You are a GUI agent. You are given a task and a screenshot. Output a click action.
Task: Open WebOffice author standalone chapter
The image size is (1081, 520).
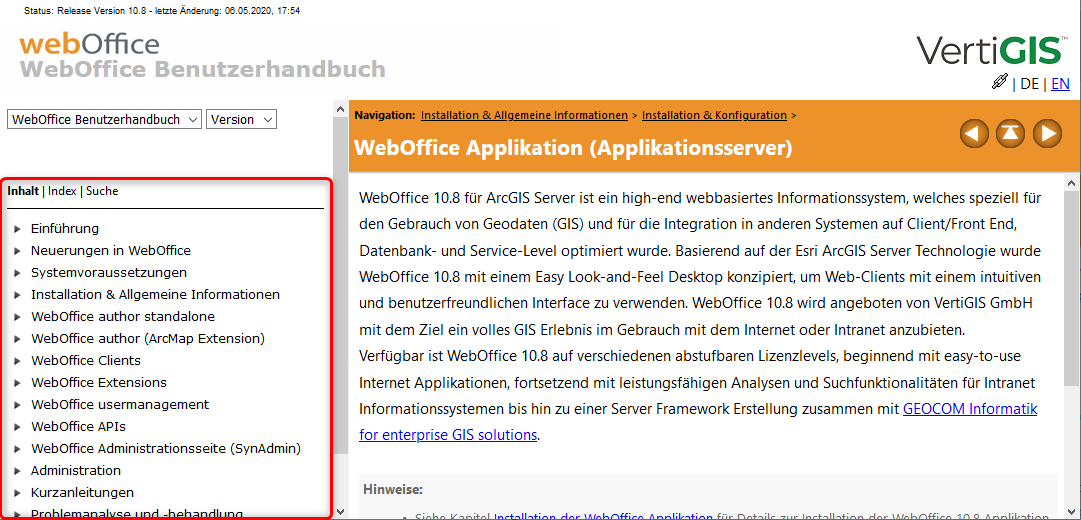point(123,317)
